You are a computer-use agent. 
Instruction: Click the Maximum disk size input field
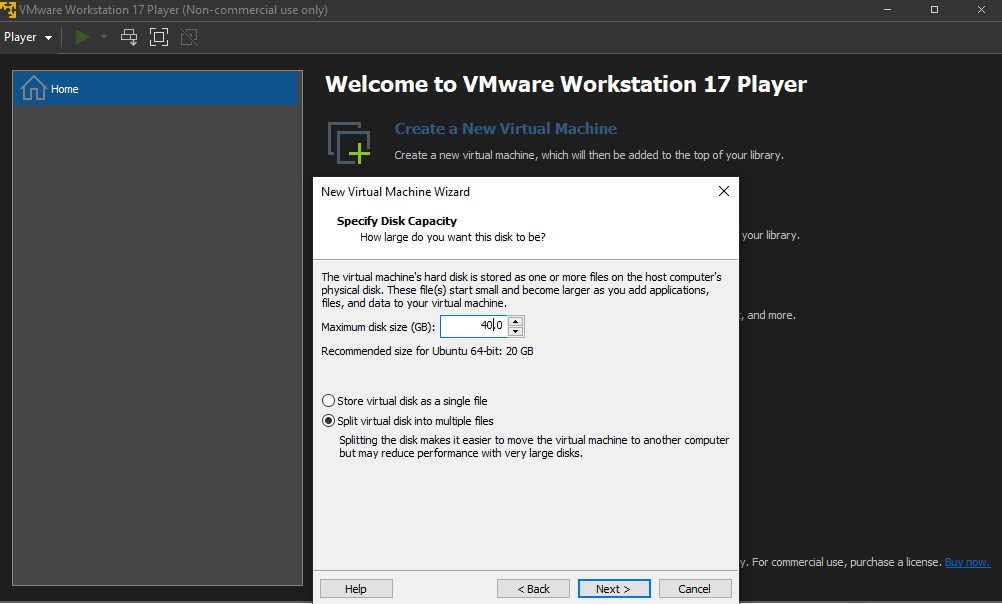474,326
